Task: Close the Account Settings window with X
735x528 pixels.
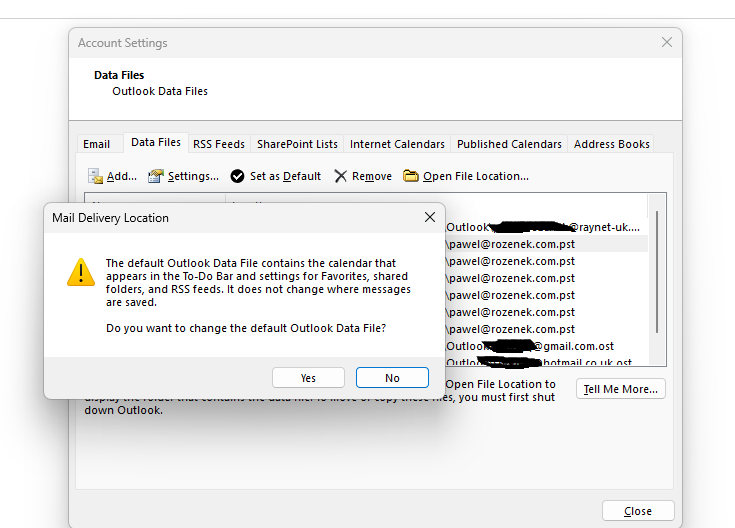Action: click(667, 42)
